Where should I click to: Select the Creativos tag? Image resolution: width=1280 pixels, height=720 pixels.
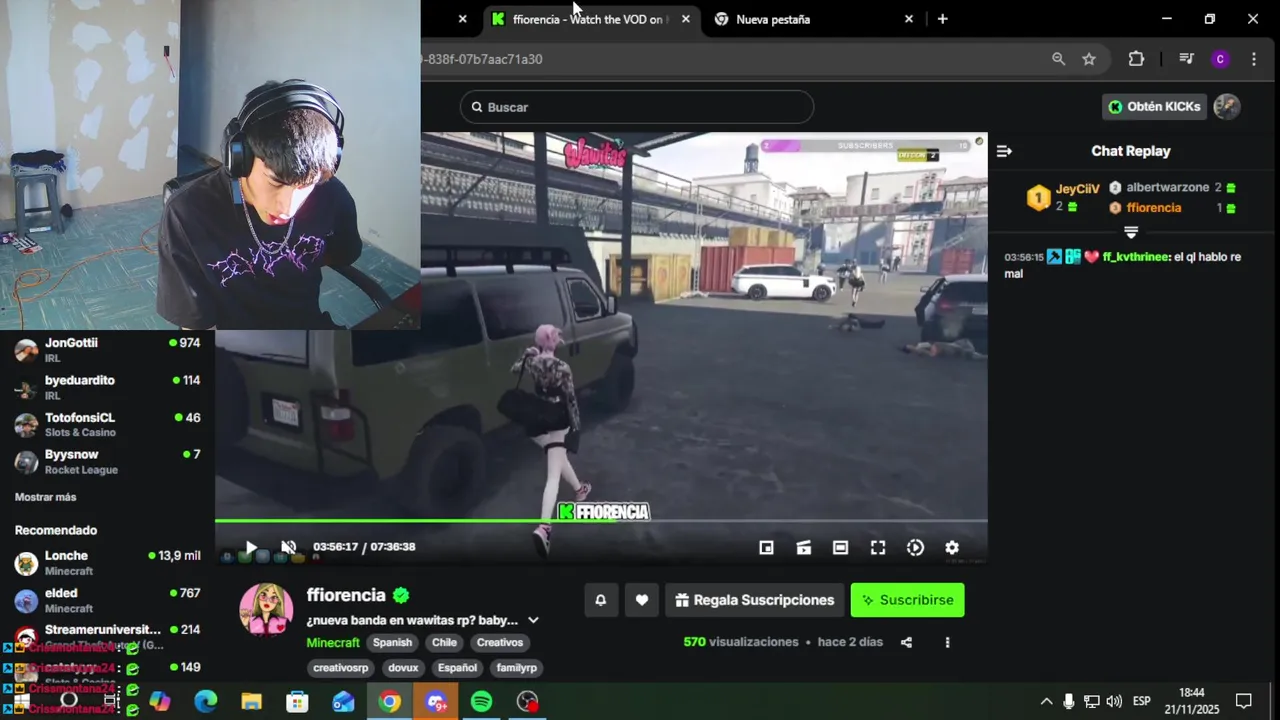(x=499, y=642)
